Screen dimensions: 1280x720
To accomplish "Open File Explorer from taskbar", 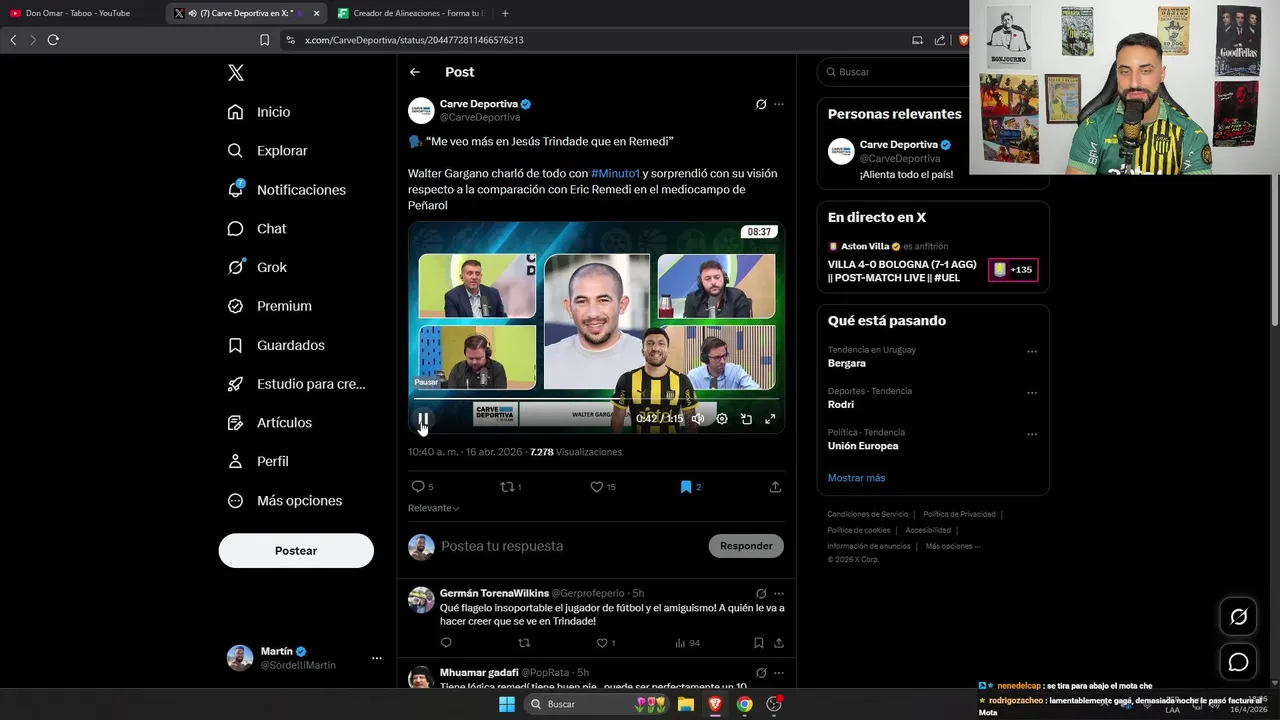I will (686, 704).
